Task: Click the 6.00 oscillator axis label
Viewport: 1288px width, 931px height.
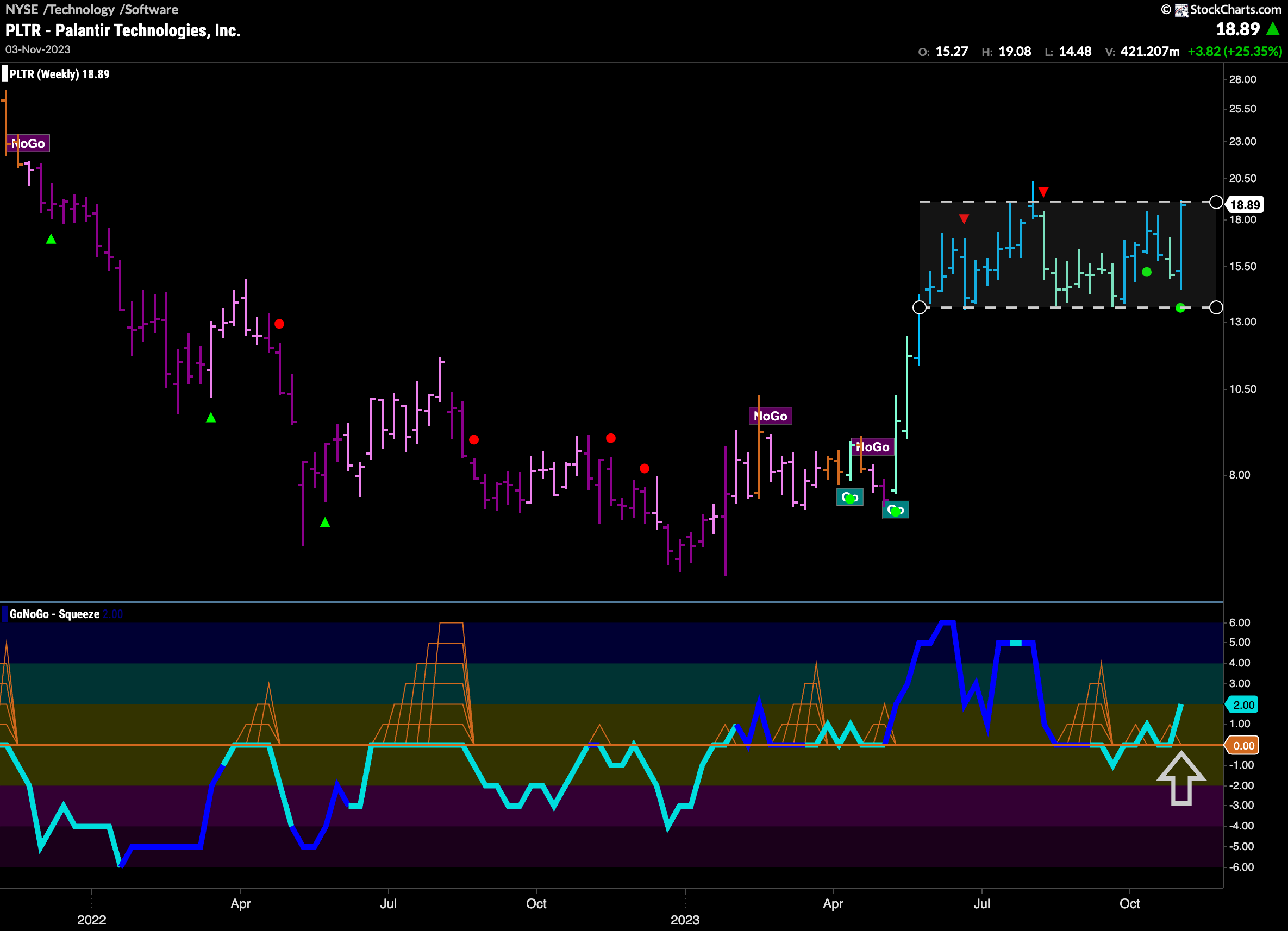Action: 1240,622
